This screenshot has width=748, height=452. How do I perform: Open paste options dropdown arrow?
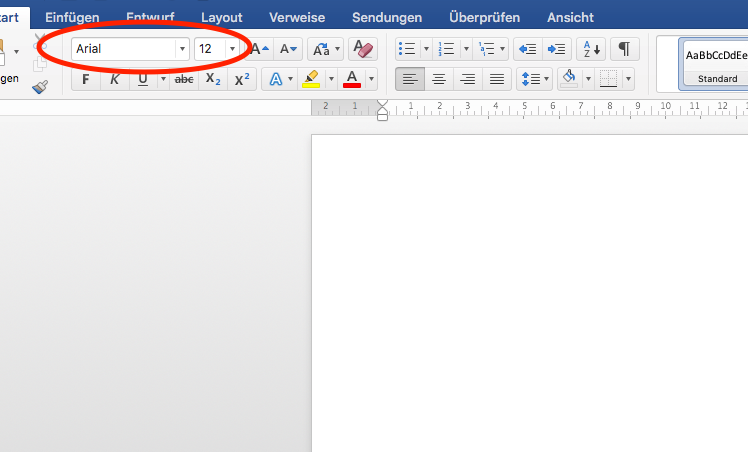click(16, 51)
